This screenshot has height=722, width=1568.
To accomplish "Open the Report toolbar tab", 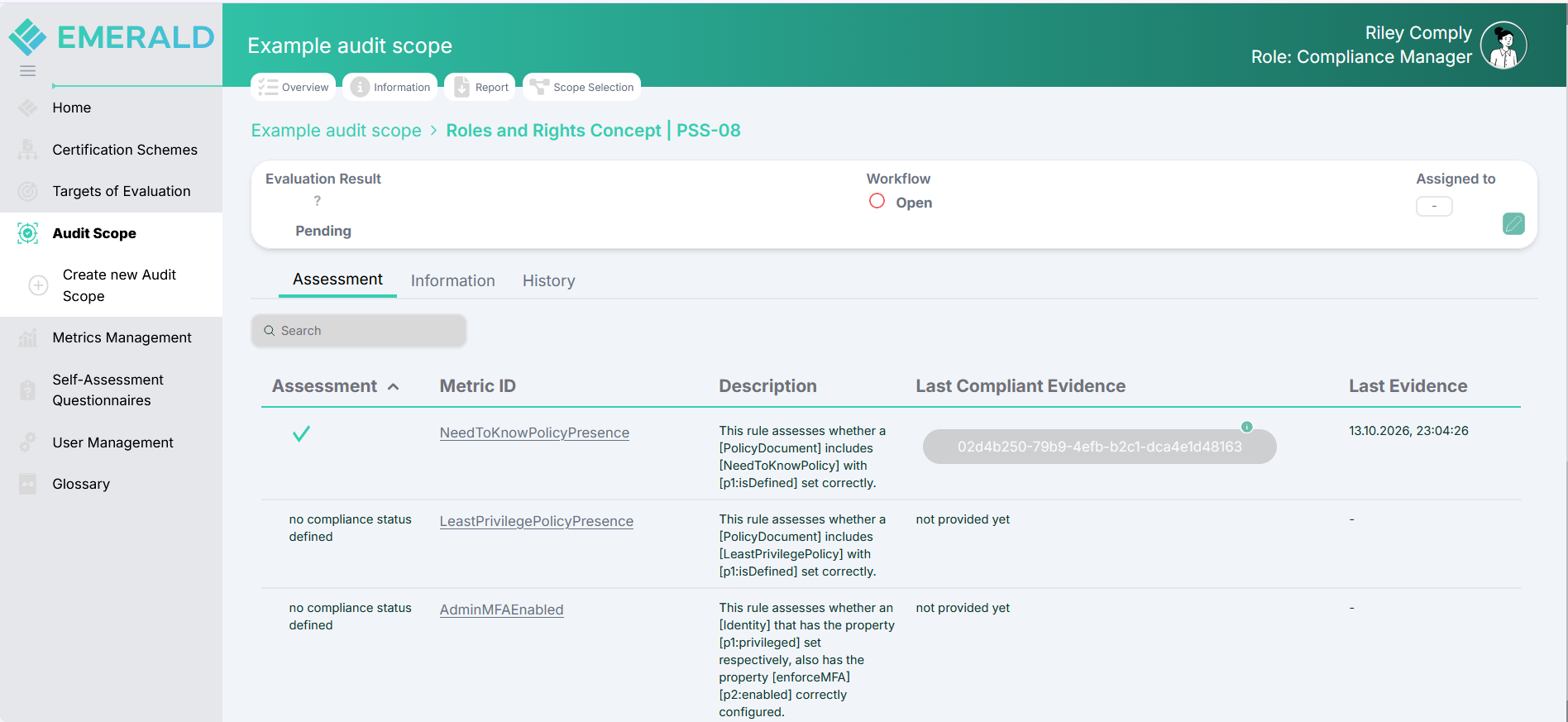I will 480,87.
